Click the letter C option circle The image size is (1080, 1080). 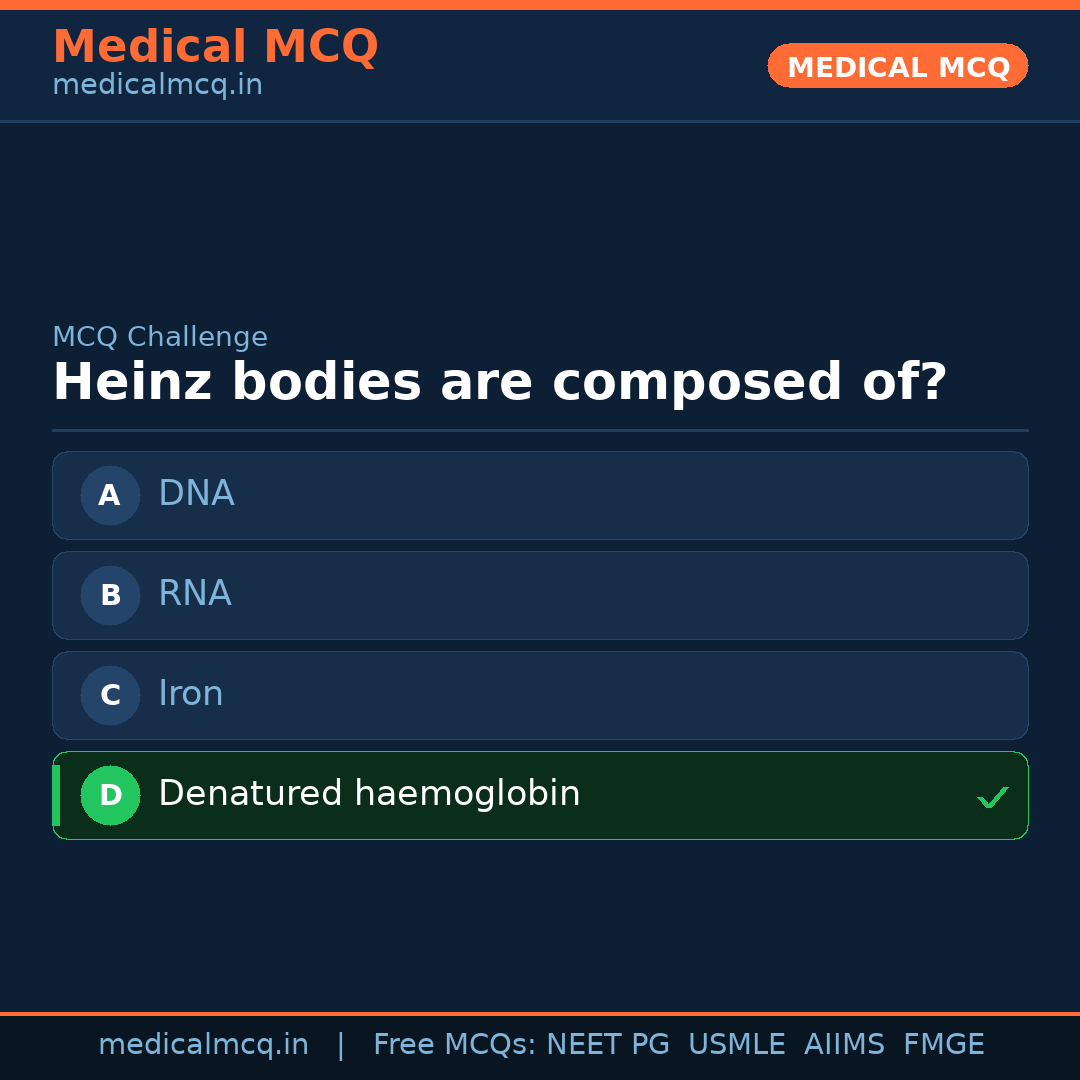point(110,695)
